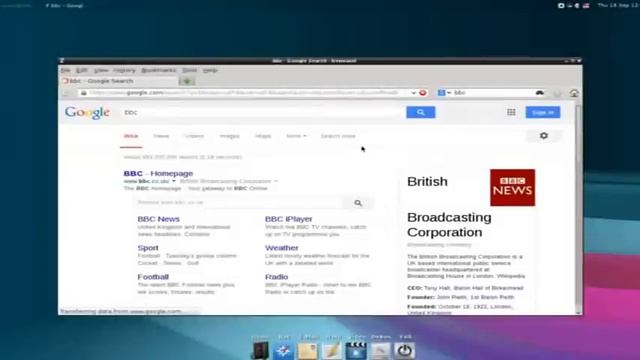Open the Google apps grid
This screenshot has height=360, width=640.
pos(511,112)
